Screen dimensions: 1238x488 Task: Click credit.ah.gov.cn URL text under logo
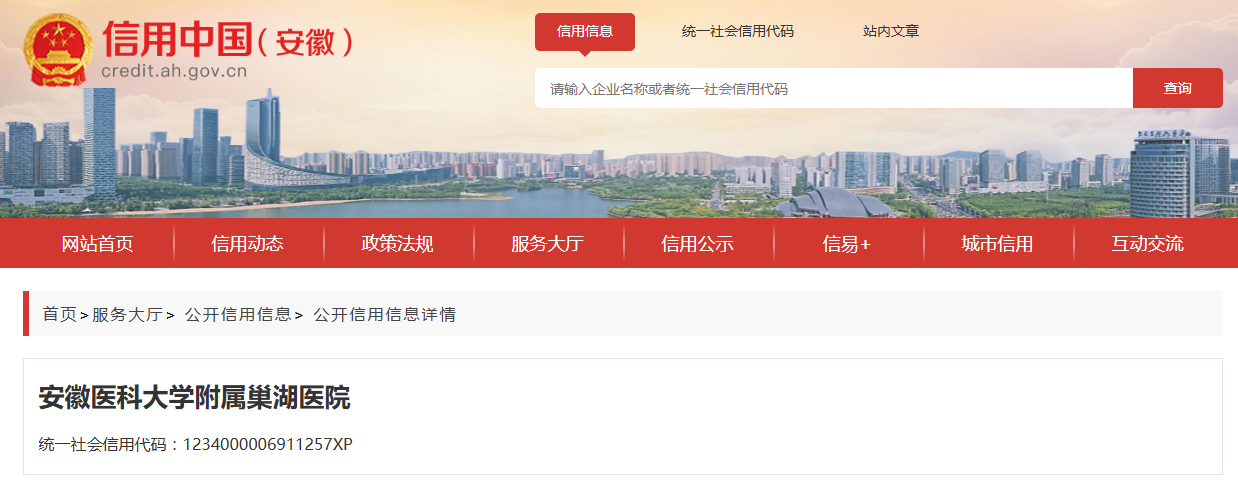[x=174, y=71]
